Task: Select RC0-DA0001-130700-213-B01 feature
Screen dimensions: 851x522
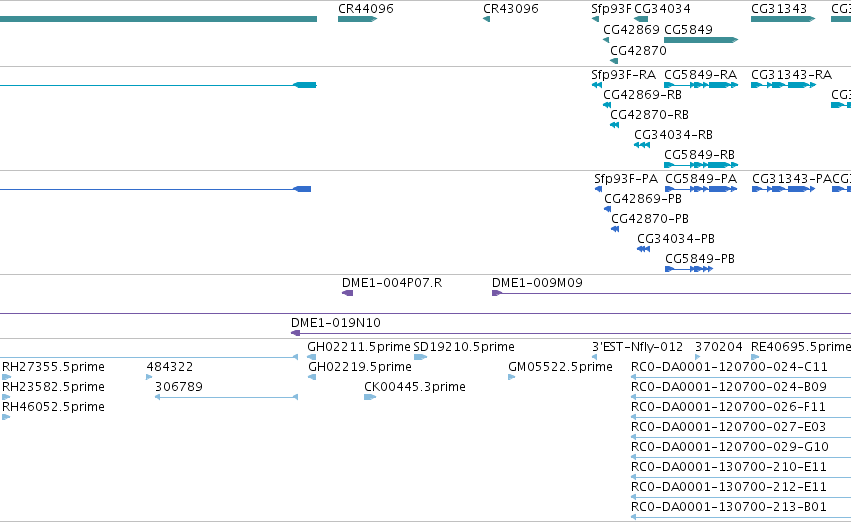Action: [x=741, y=517]
